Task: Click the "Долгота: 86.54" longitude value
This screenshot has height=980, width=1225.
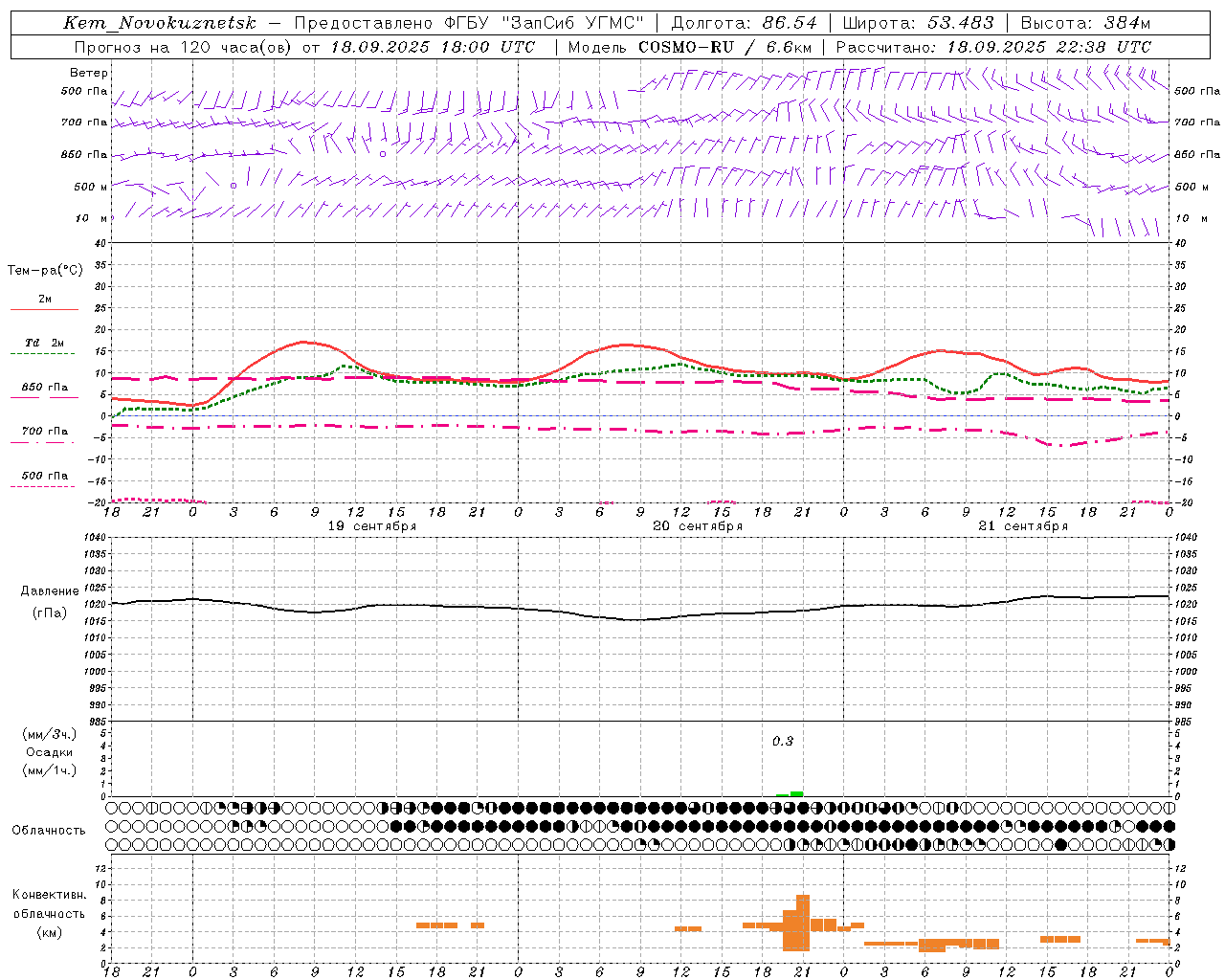Action: [744, 23]
